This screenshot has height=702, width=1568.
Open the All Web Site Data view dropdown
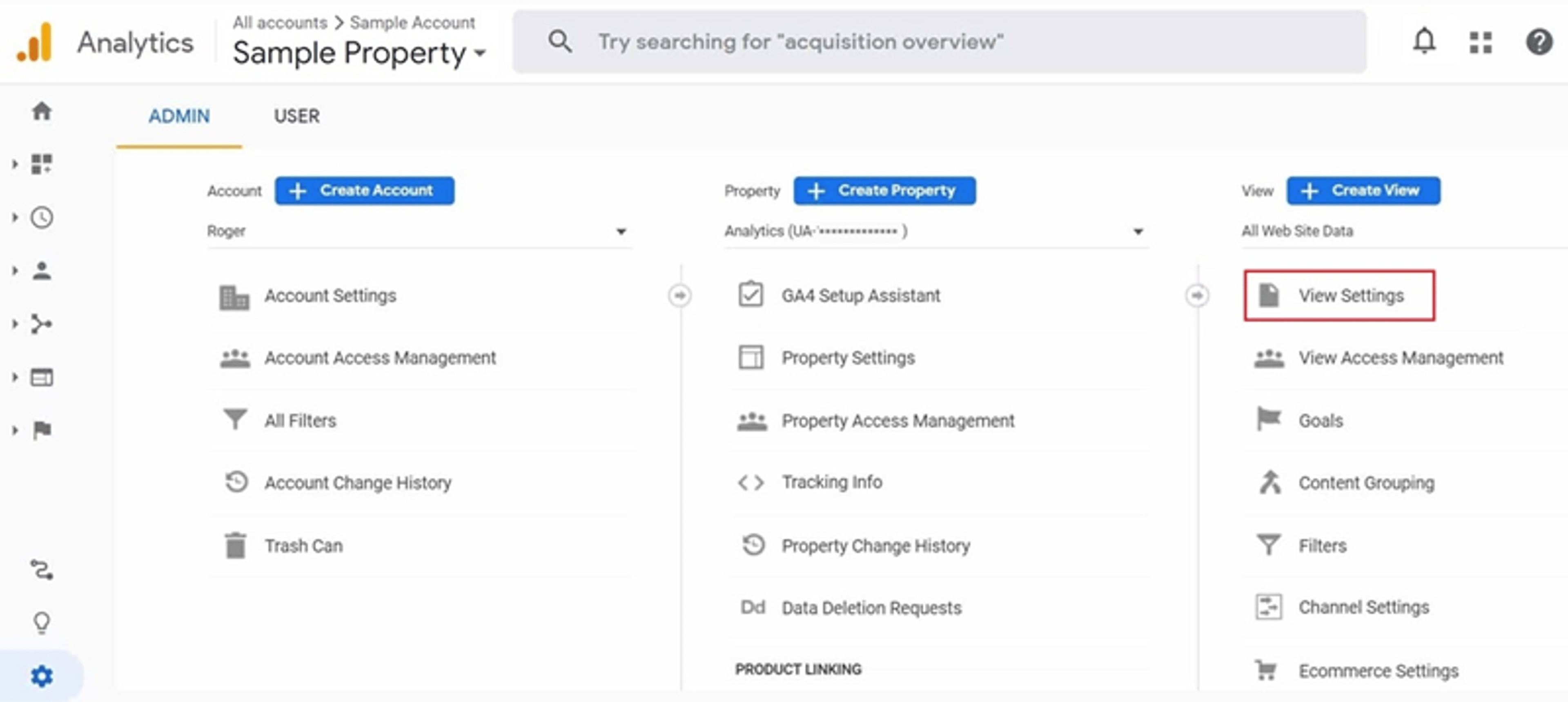[x=1404, y=232]
